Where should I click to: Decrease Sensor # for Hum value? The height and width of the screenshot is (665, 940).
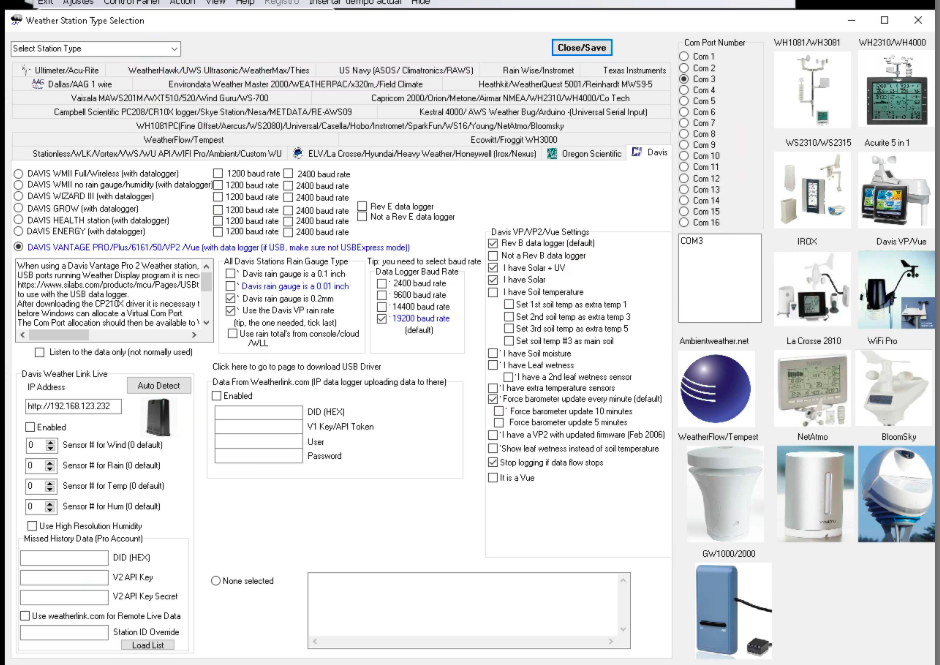click(x=50, y=509)
